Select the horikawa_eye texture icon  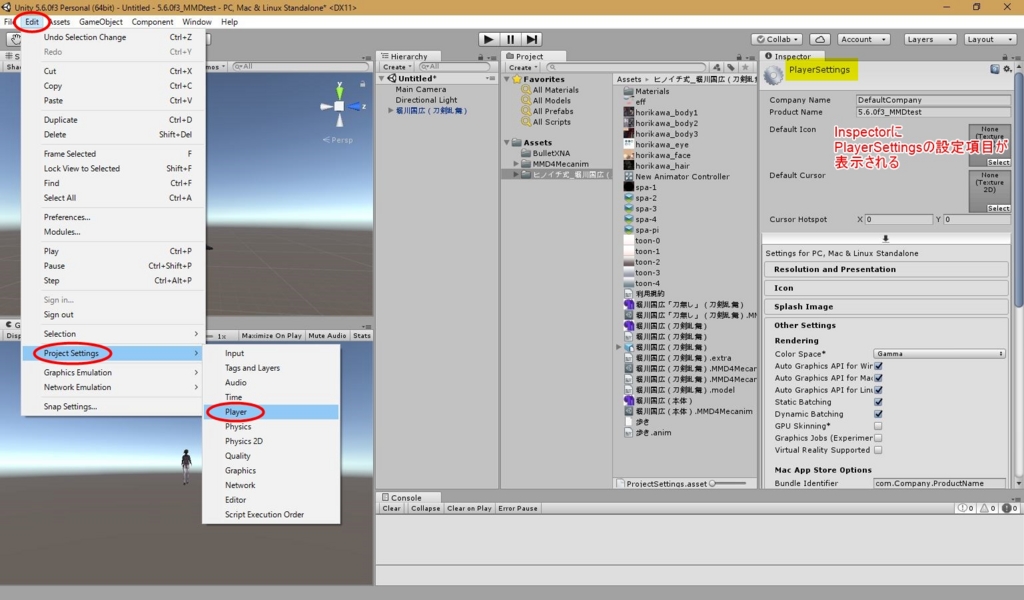(x=628, y=144)
